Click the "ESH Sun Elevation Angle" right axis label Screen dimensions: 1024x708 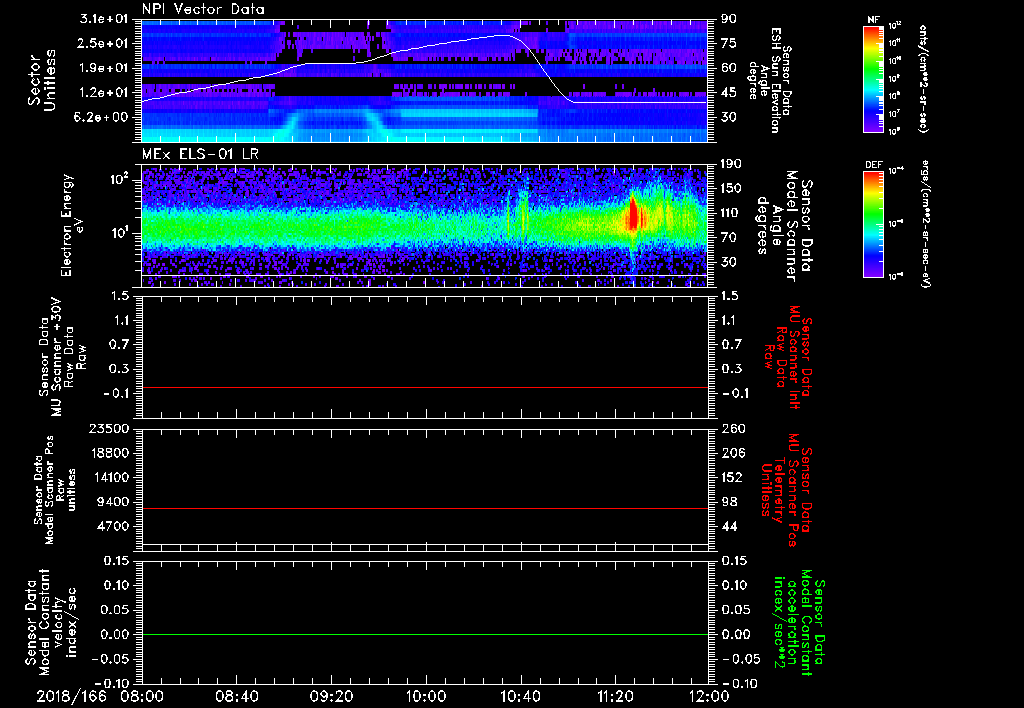click(769, 80)
